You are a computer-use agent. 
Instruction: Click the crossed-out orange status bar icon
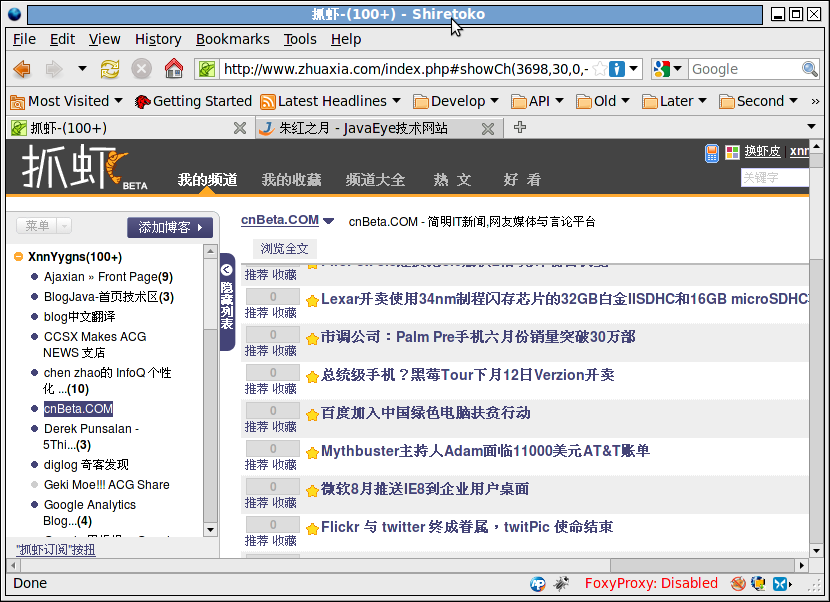pyautogui.click(x=738, y=583)
